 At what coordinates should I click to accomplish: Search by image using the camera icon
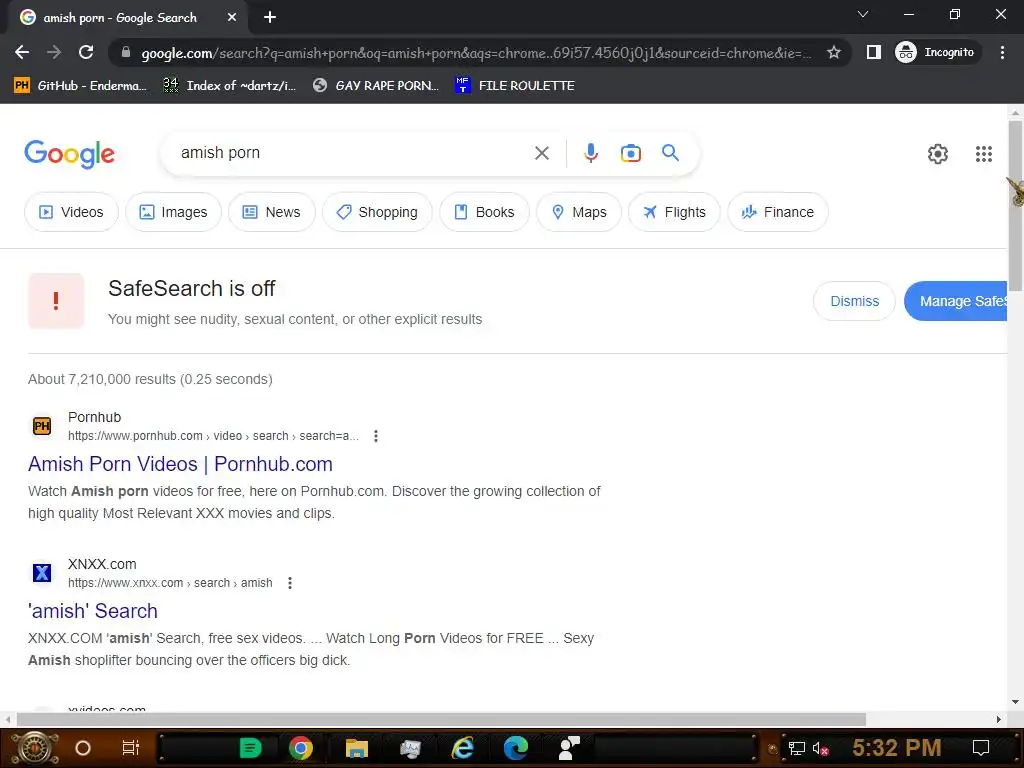[x=630, y=153]
